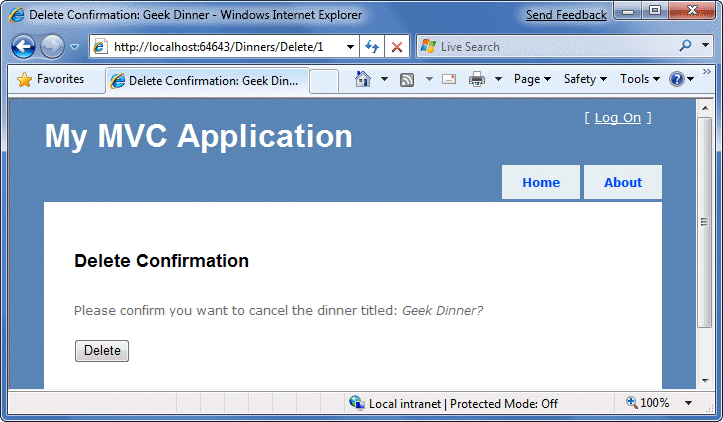Click the Forward navigation arrow button
The image size is (723, 422).
(x=52, y=47)
